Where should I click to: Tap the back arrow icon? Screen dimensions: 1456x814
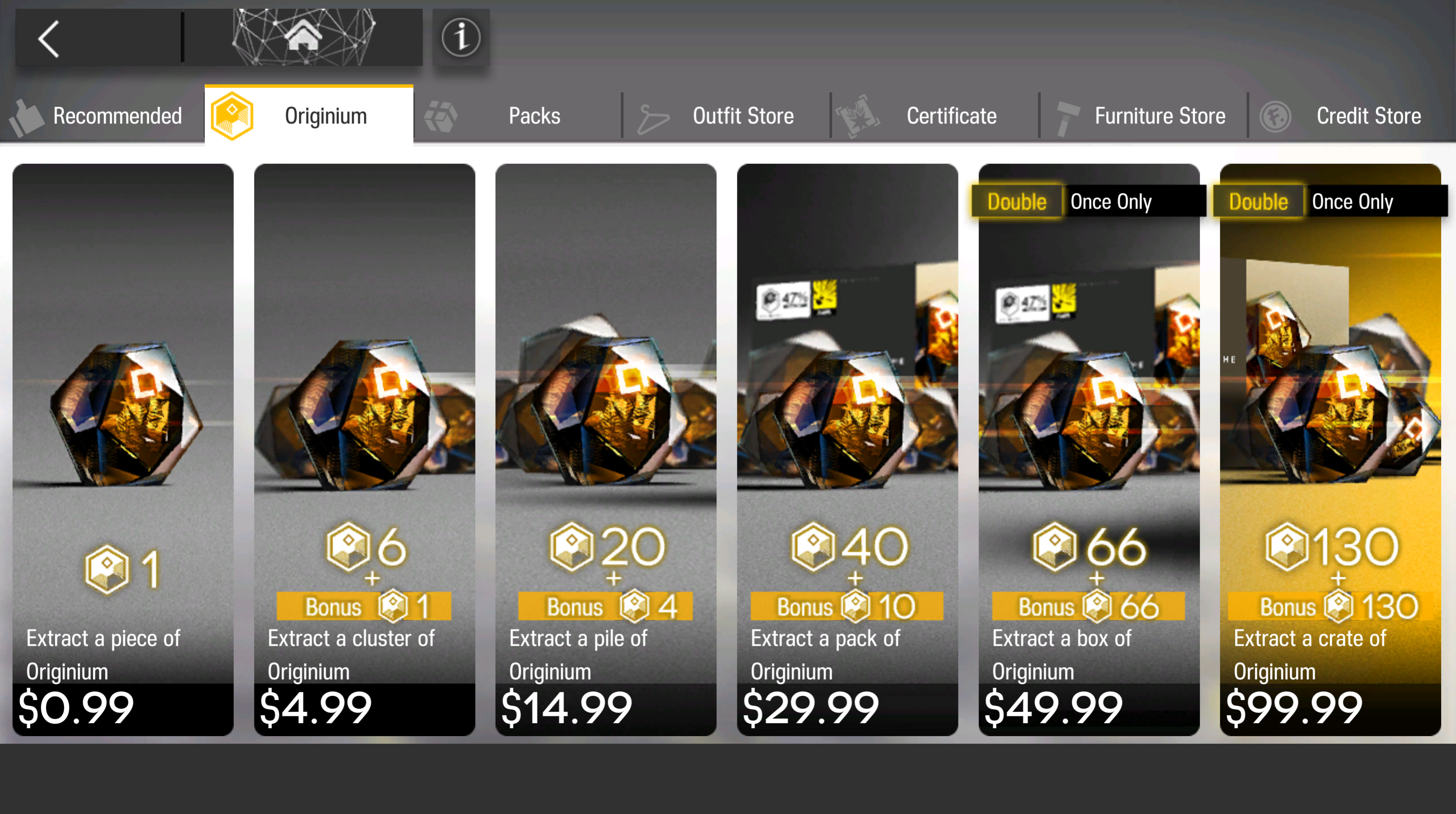coord(49,39)
